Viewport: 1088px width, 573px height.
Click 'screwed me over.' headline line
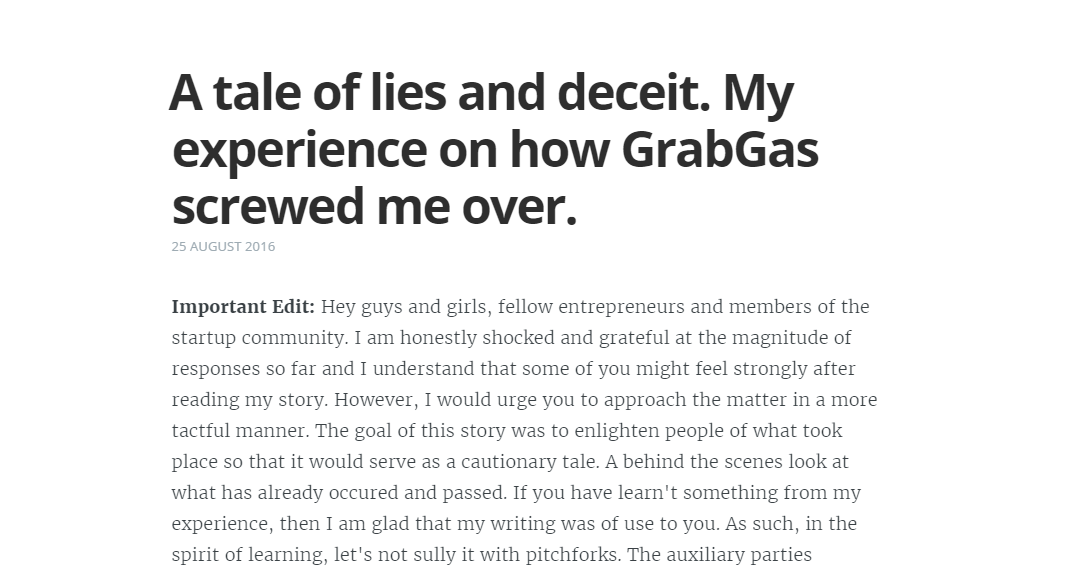[x=374, y=206]
